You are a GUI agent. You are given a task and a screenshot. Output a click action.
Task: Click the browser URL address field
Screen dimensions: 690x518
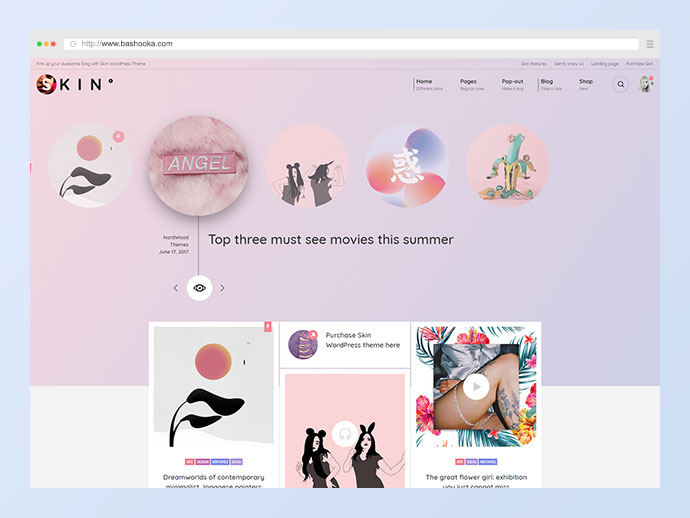coord(351,44)
